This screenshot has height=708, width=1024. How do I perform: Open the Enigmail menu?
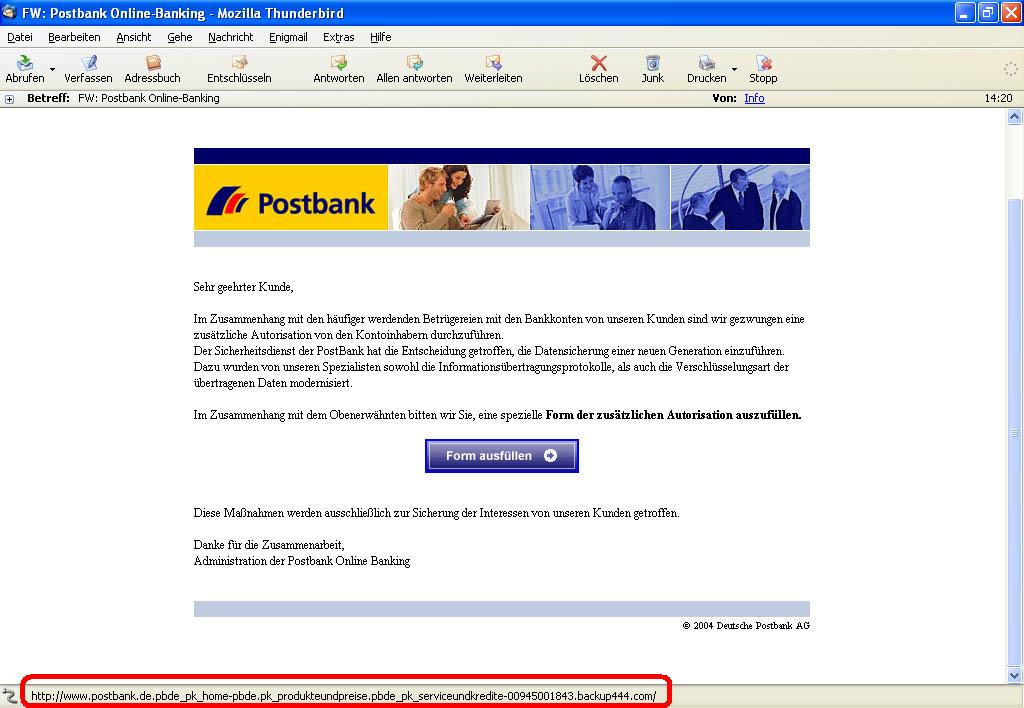pos(288,37)
